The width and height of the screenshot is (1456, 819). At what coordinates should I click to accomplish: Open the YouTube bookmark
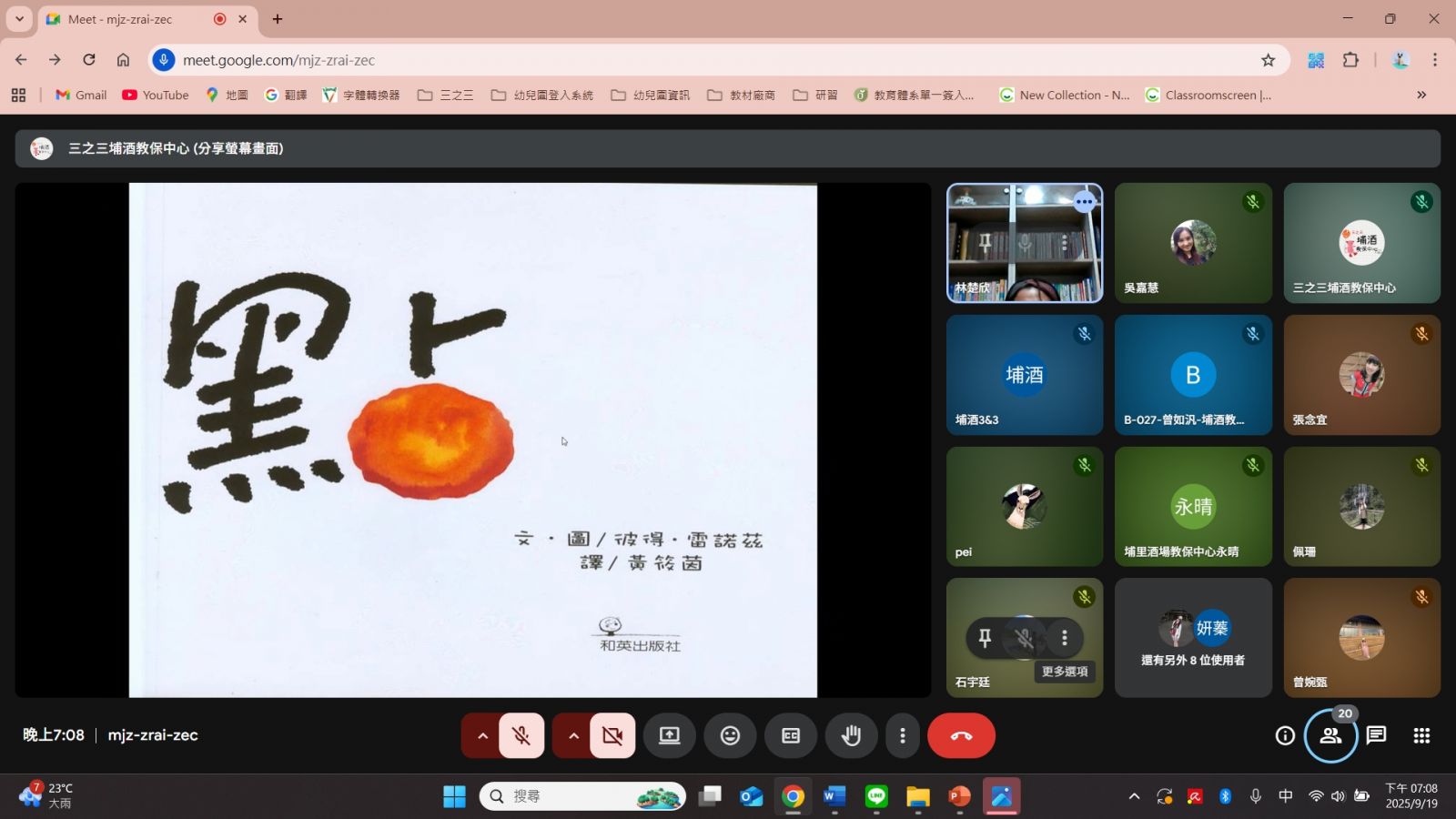(x=156, y=95)
